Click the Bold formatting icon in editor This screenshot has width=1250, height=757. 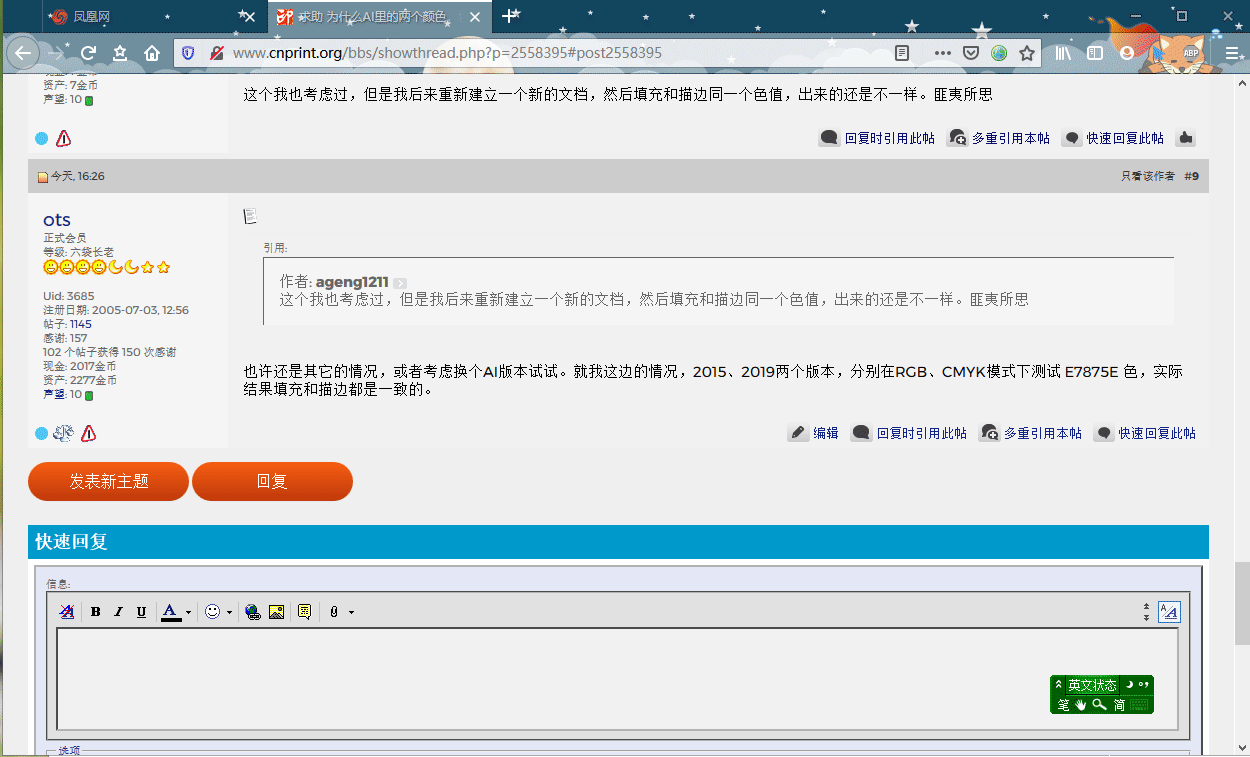(x=96, y=612)
